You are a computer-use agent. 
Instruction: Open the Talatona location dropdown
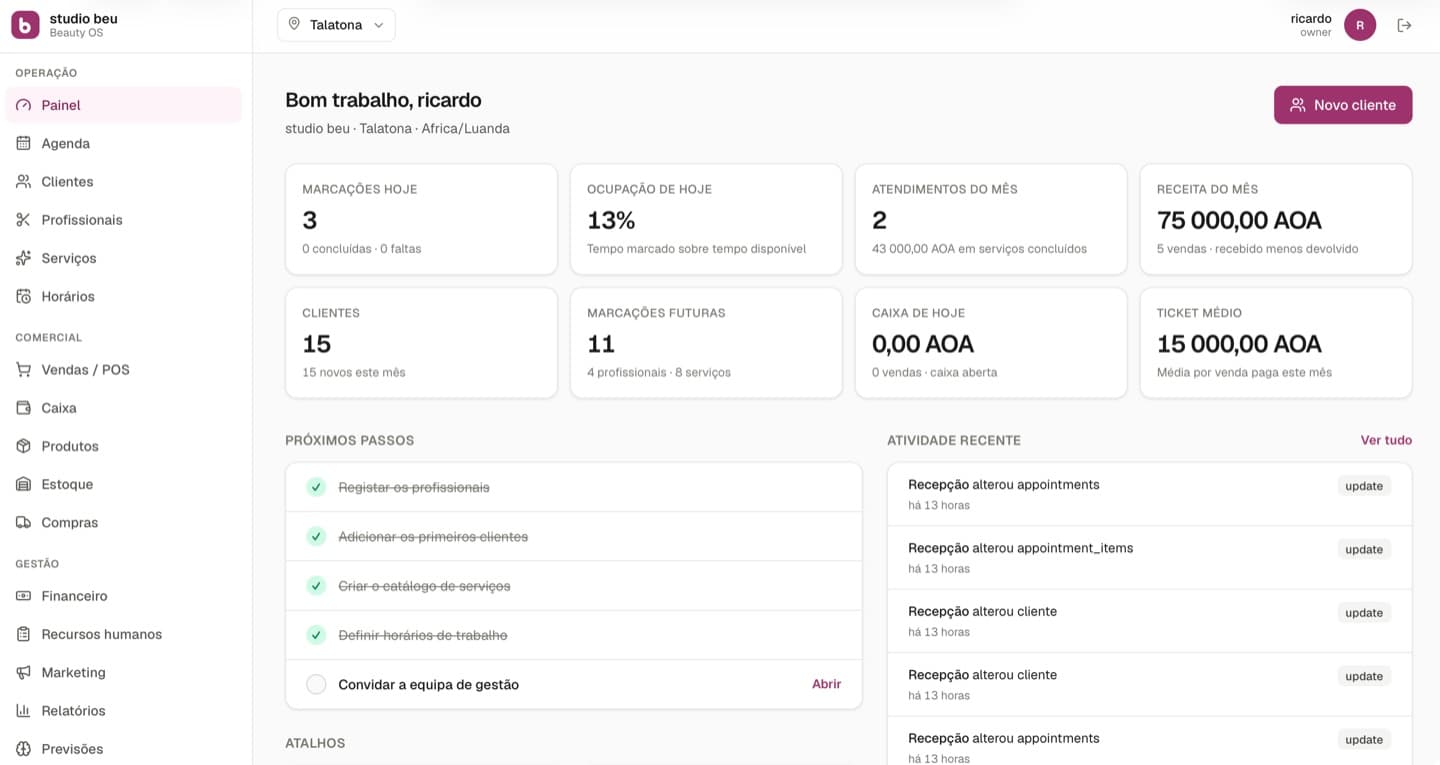[336, 25]
